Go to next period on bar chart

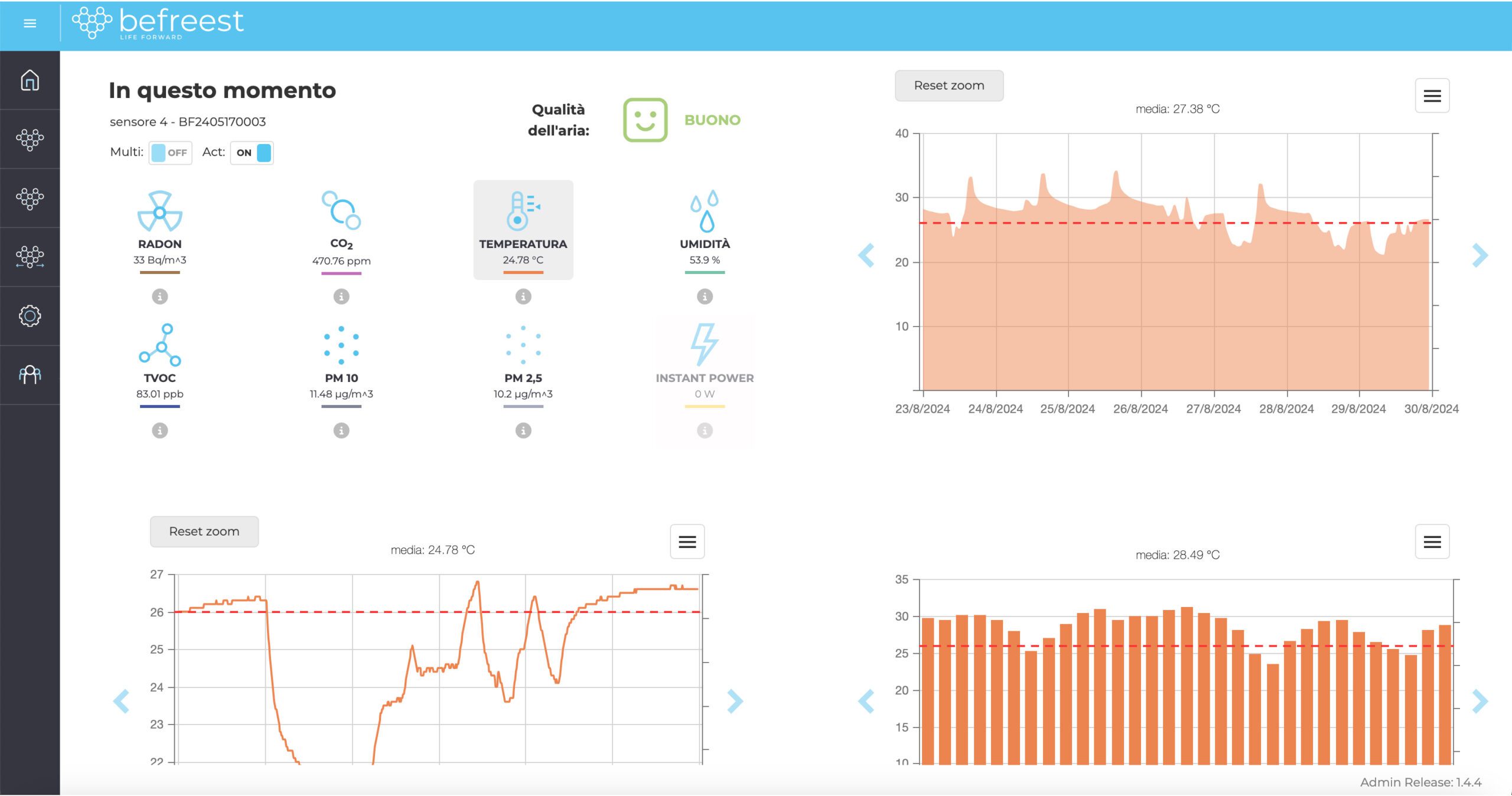pos(1480,702)
